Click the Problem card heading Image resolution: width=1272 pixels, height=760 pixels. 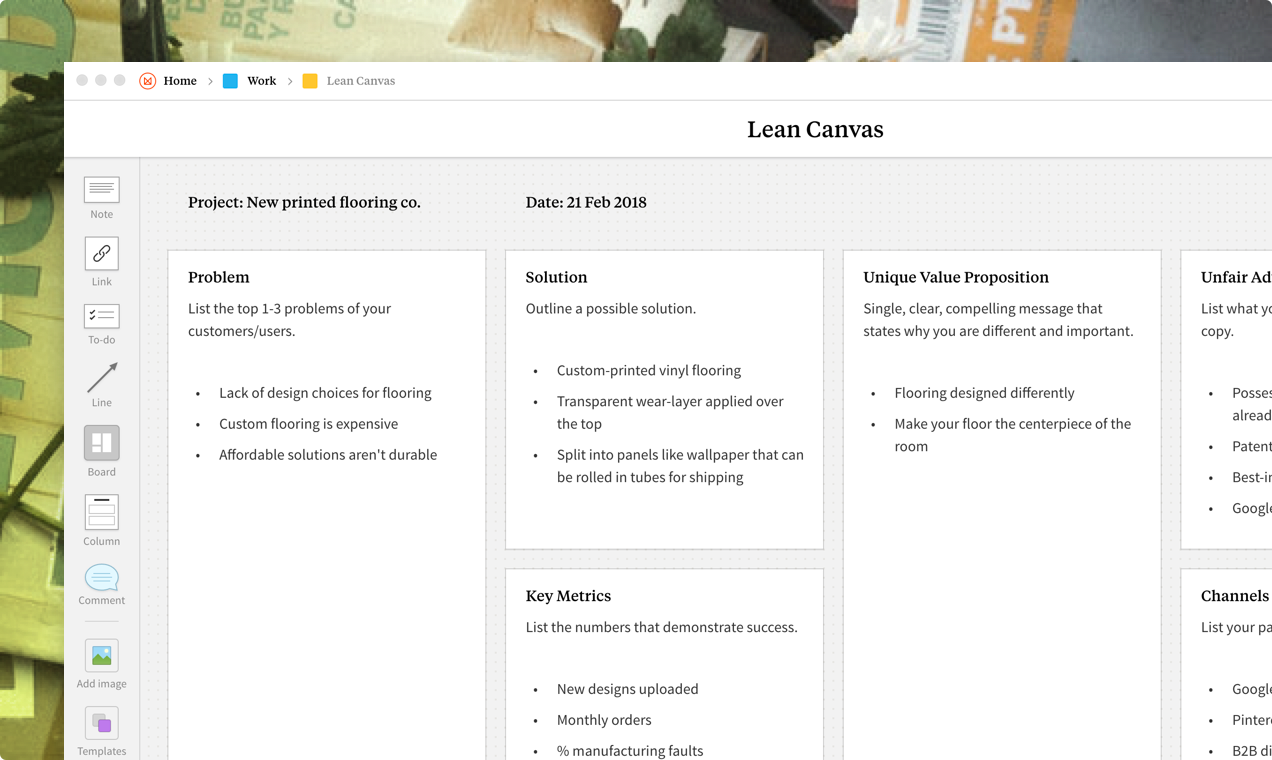(219, 277)
